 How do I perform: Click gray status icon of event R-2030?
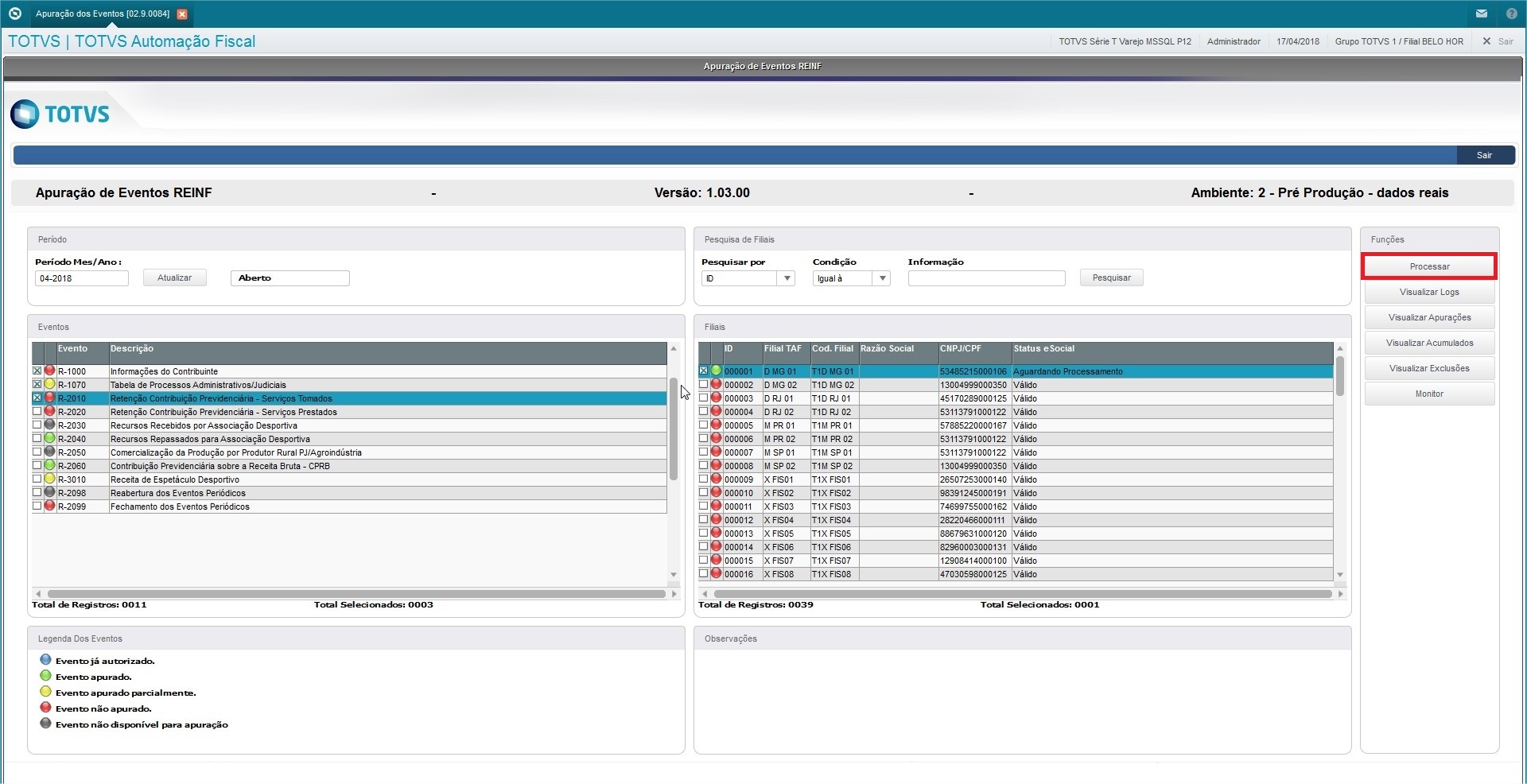[49, 425]
